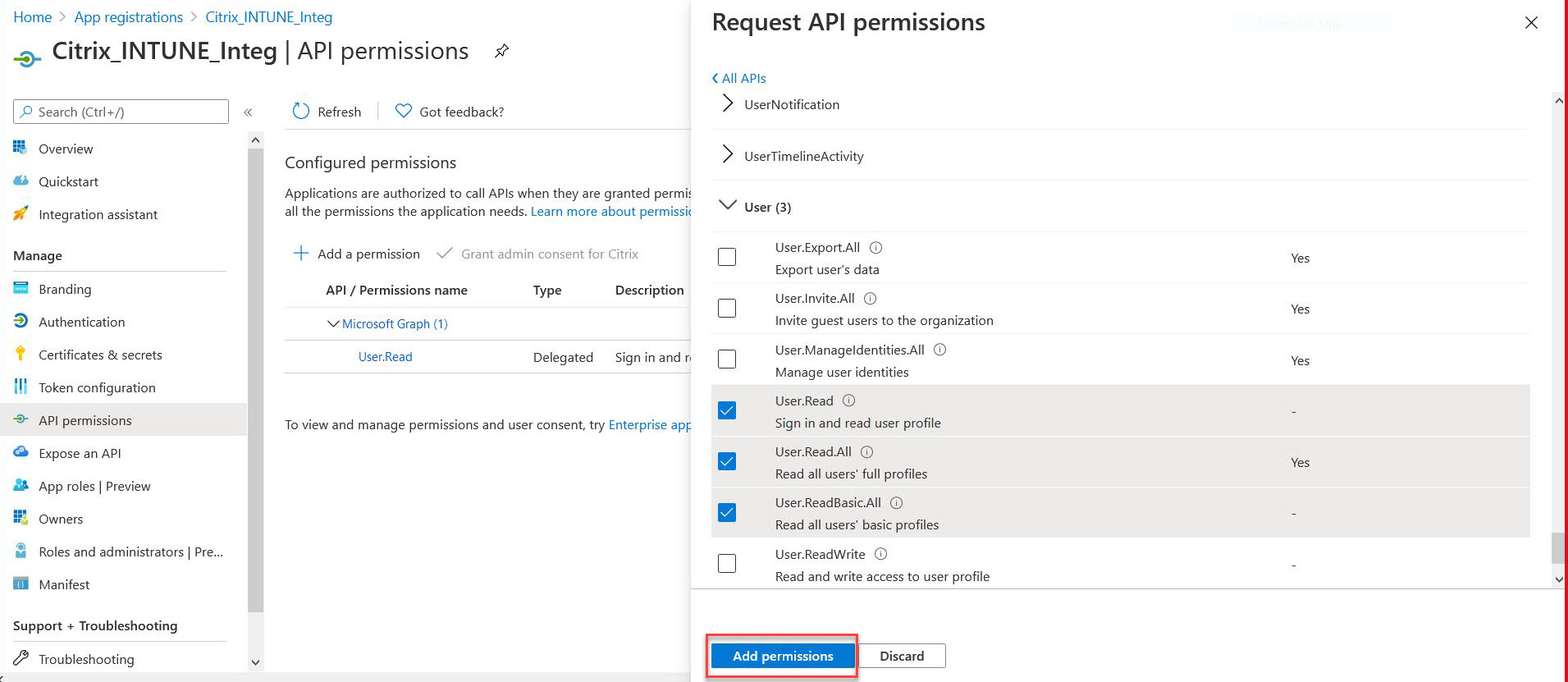The height and width of the screenshot is (682, 1568).
Task: Collapse the Microsoft Graph (1) row
Action: click(333, 324)
